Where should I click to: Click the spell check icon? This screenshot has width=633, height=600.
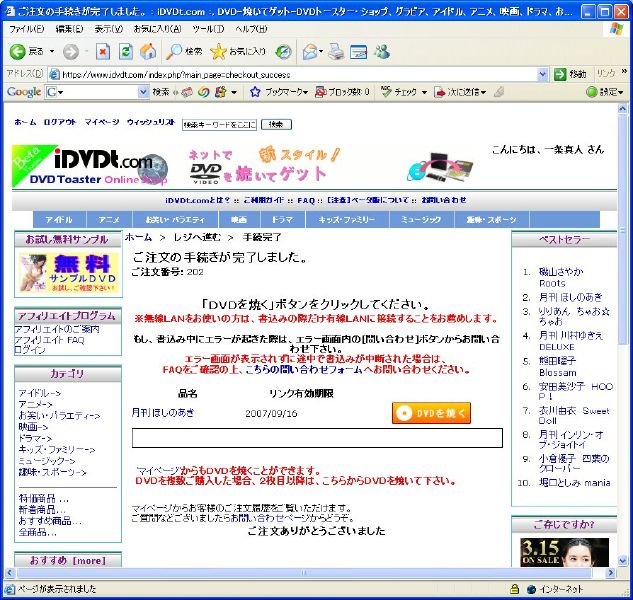[x=386, y=92]
